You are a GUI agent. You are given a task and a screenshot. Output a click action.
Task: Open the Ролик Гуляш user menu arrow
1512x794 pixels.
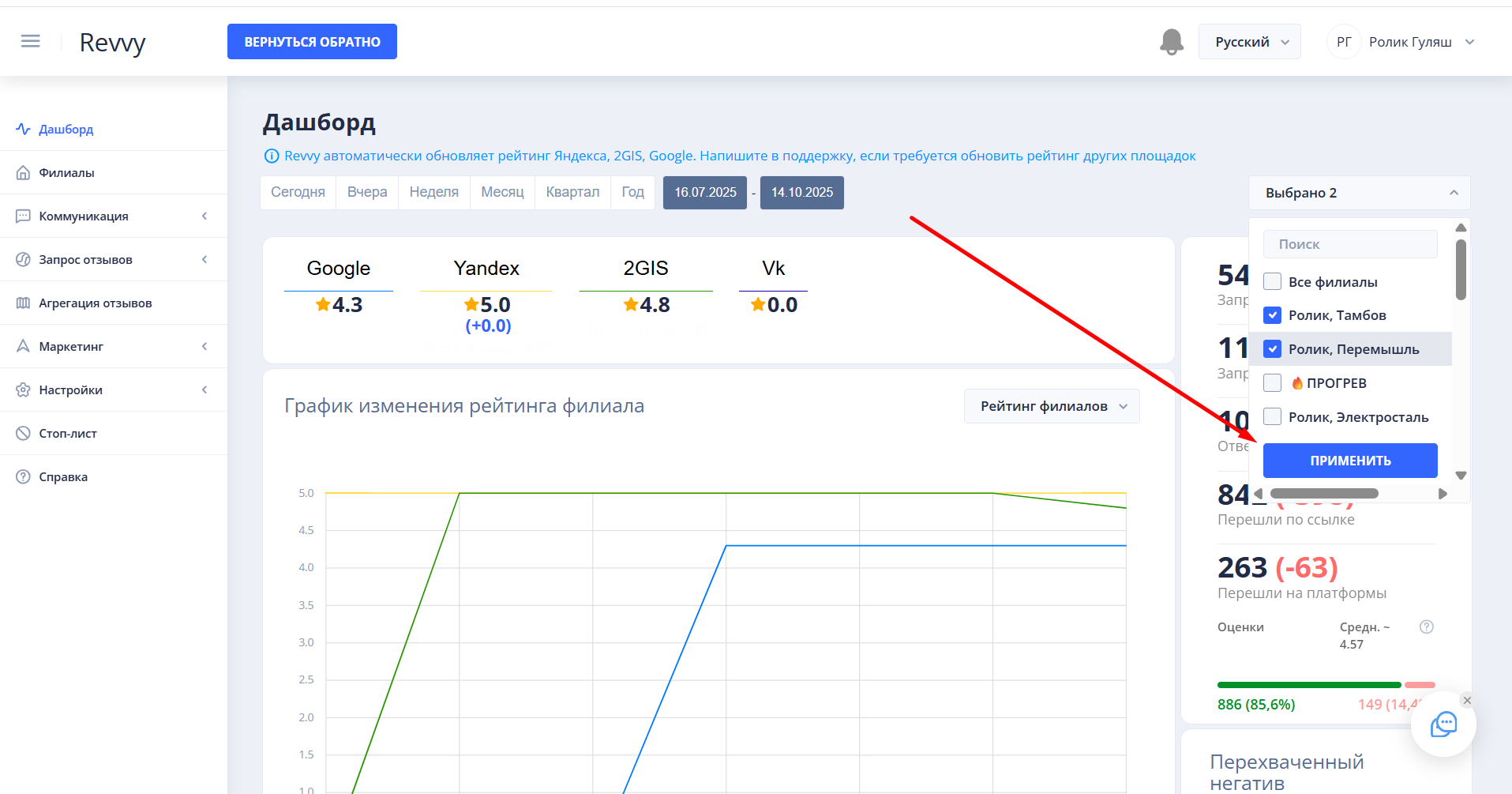1469,42
